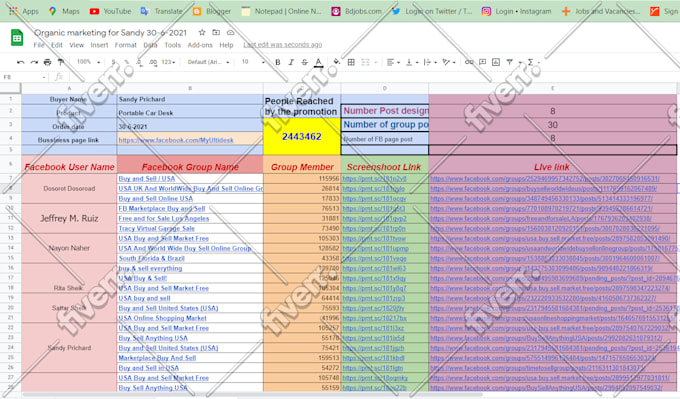Viewport: 680px width, 399px height.
Task: Insert a link from the toolbar
Action: [x=469, y=62]
